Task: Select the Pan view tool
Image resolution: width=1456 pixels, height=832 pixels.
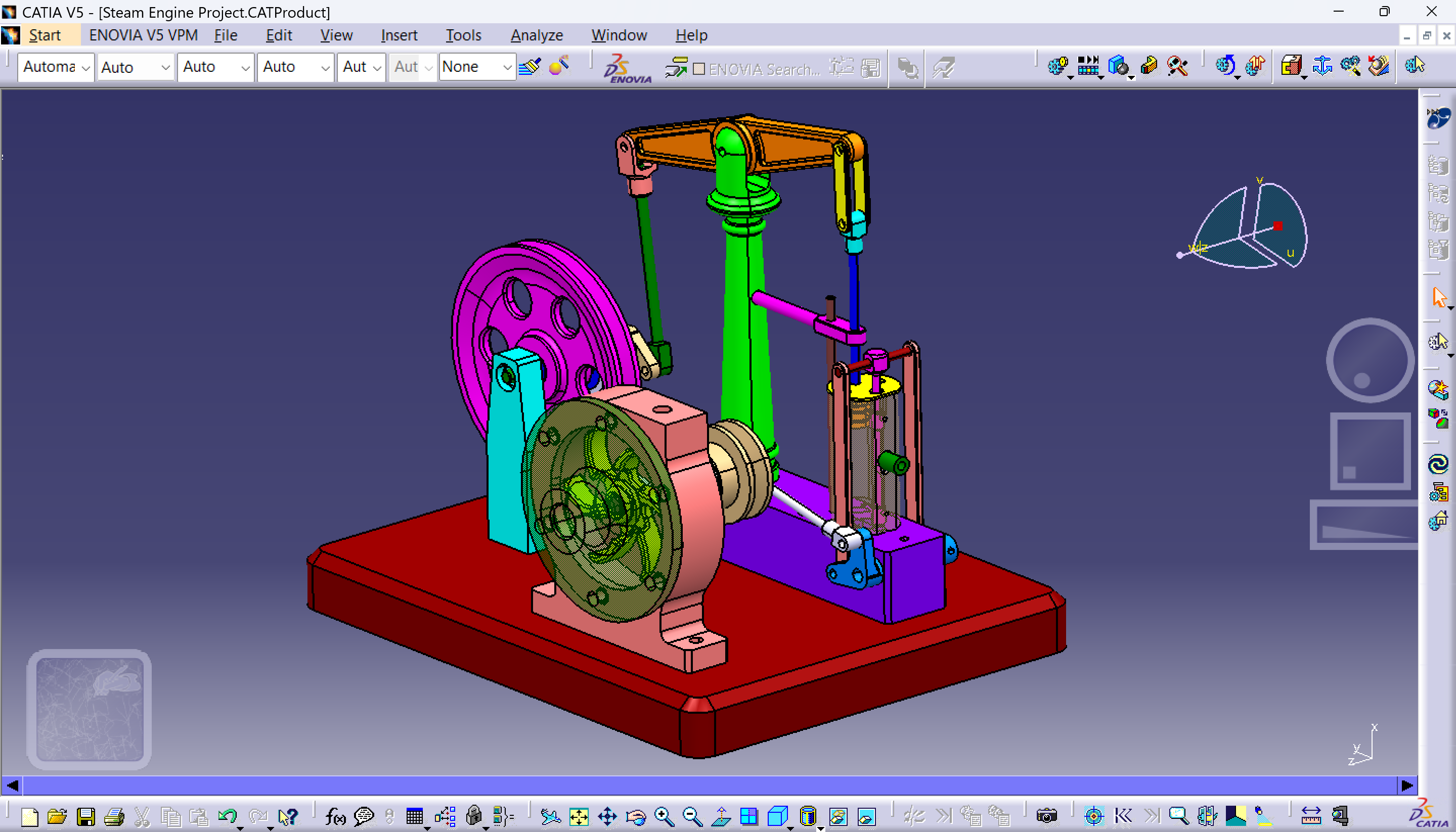Action: [607, 816]
